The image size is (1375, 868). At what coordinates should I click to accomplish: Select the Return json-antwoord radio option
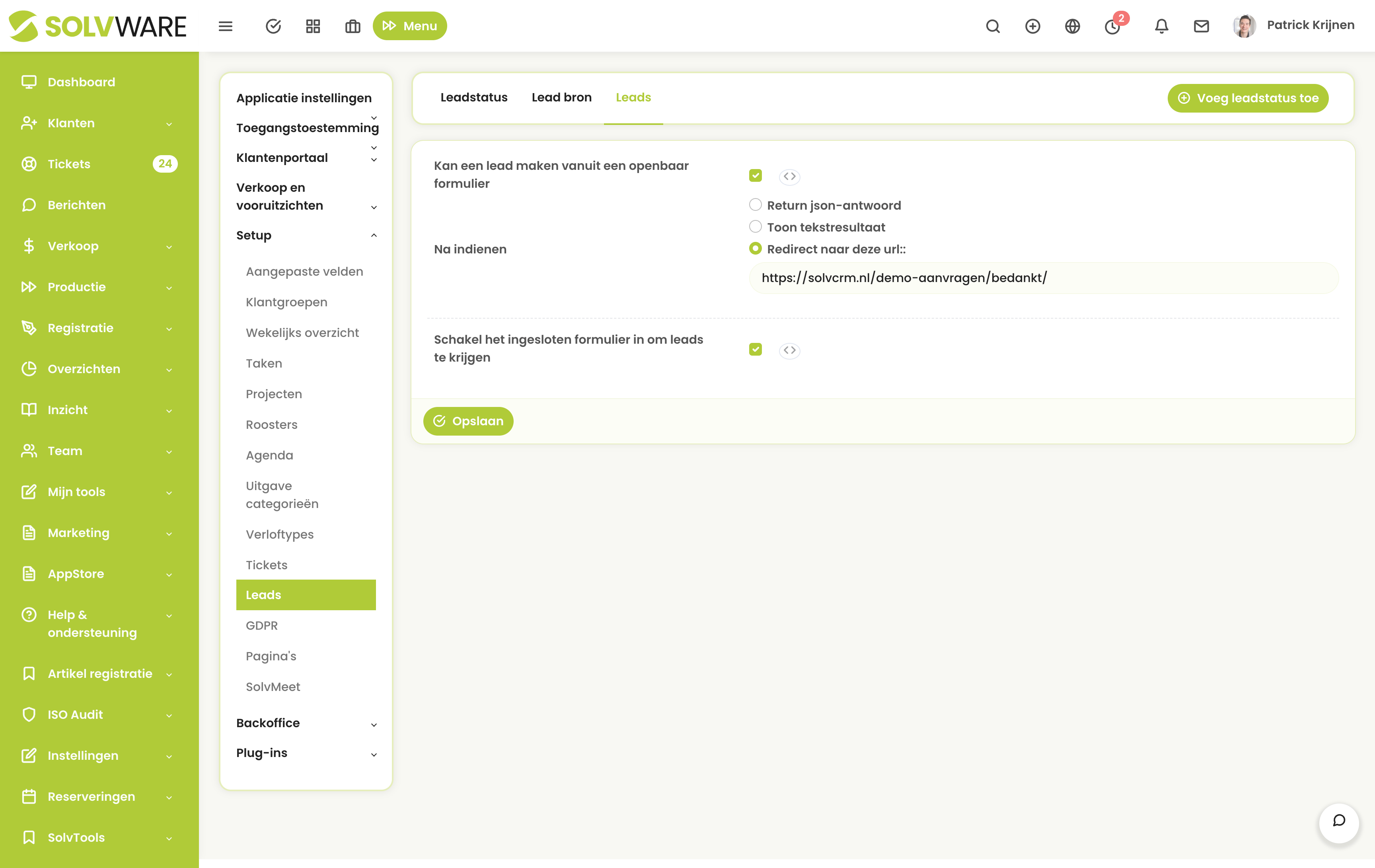point(755,204)
